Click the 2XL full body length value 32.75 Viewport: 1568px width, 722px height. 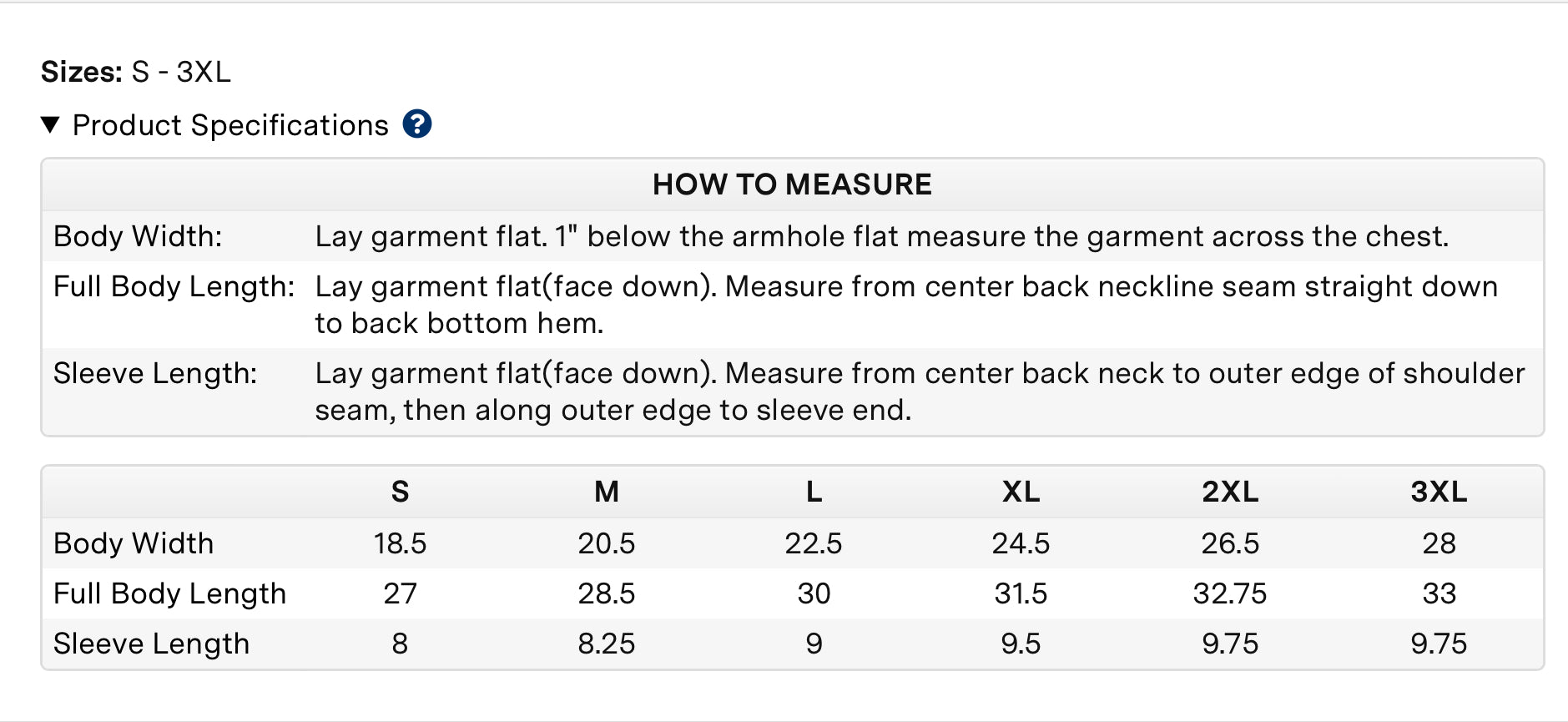point(1230,593)
